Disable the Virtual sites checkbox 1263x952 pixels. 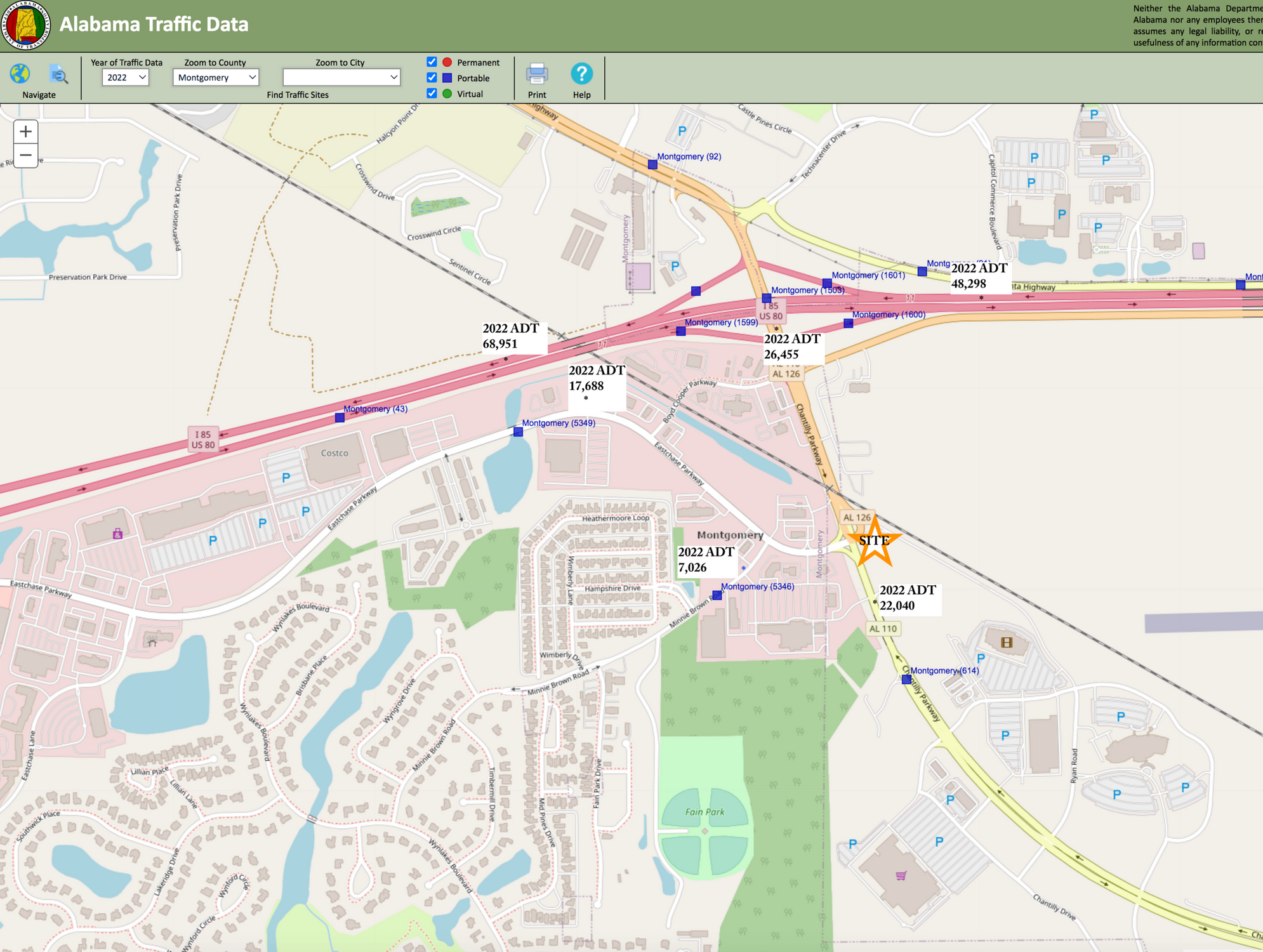[x=432, y=94]
